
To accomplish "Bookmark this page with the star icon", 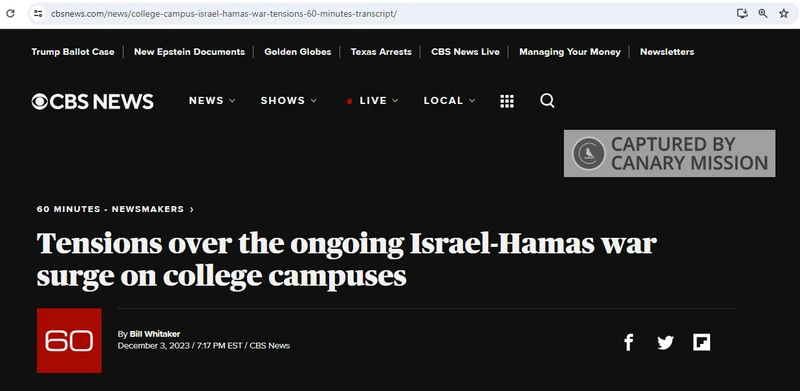I will click(784, 14).
